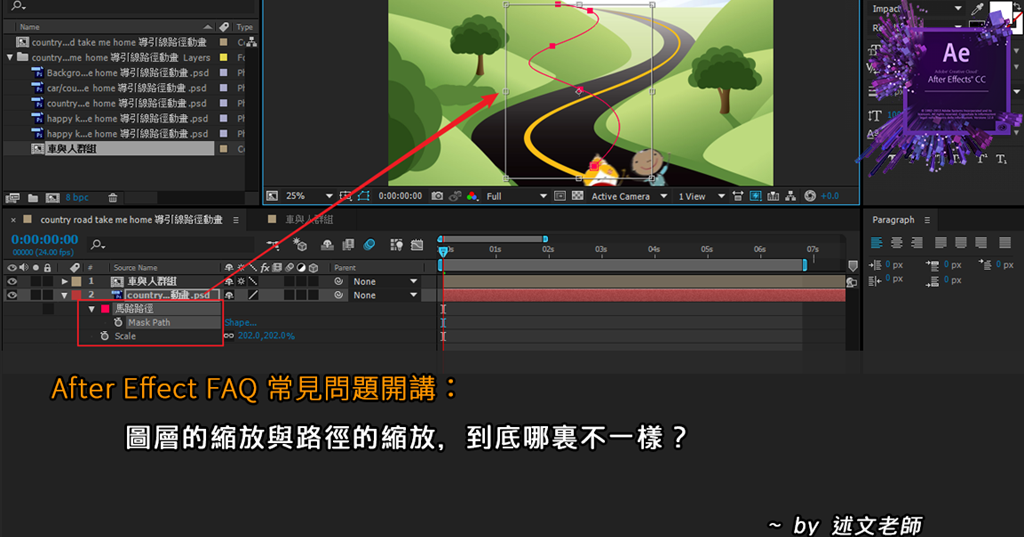Enable fast previews in the viewer
The width and height of the screenshot is (1024, 537).
(756, 196)
